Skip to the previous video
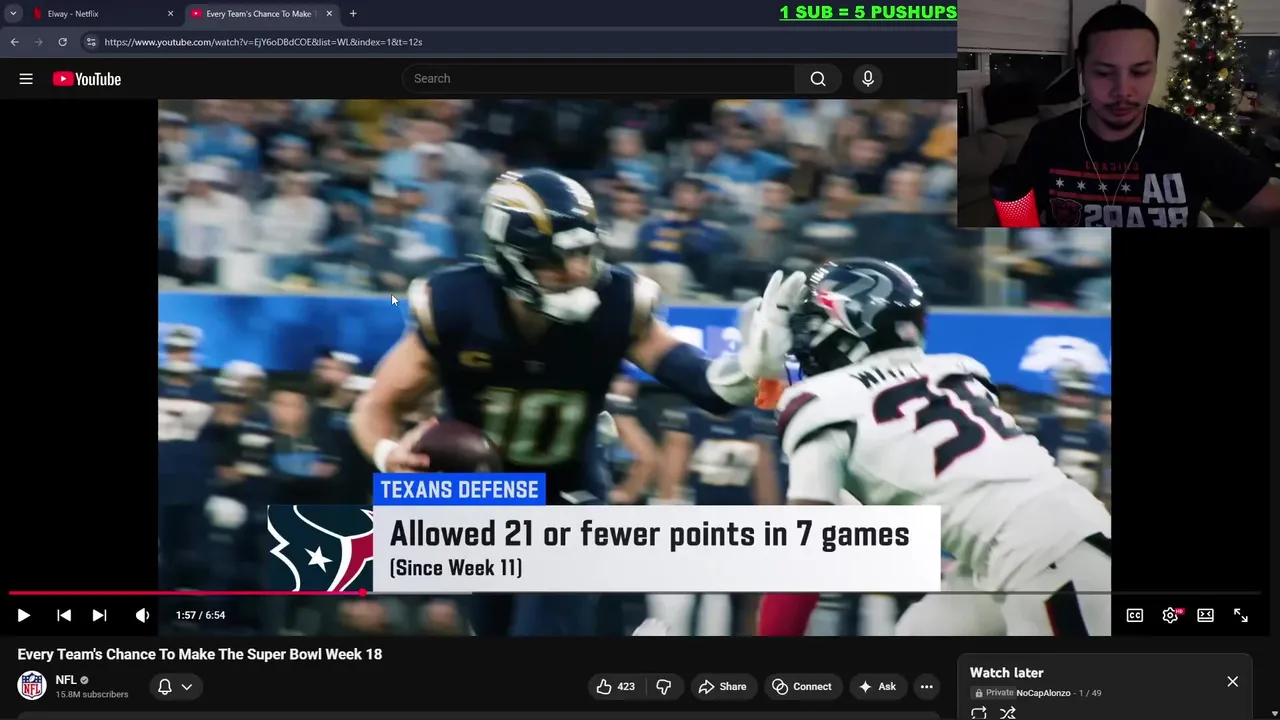The width and height of the screenshot is (1280, 720). 64,615
